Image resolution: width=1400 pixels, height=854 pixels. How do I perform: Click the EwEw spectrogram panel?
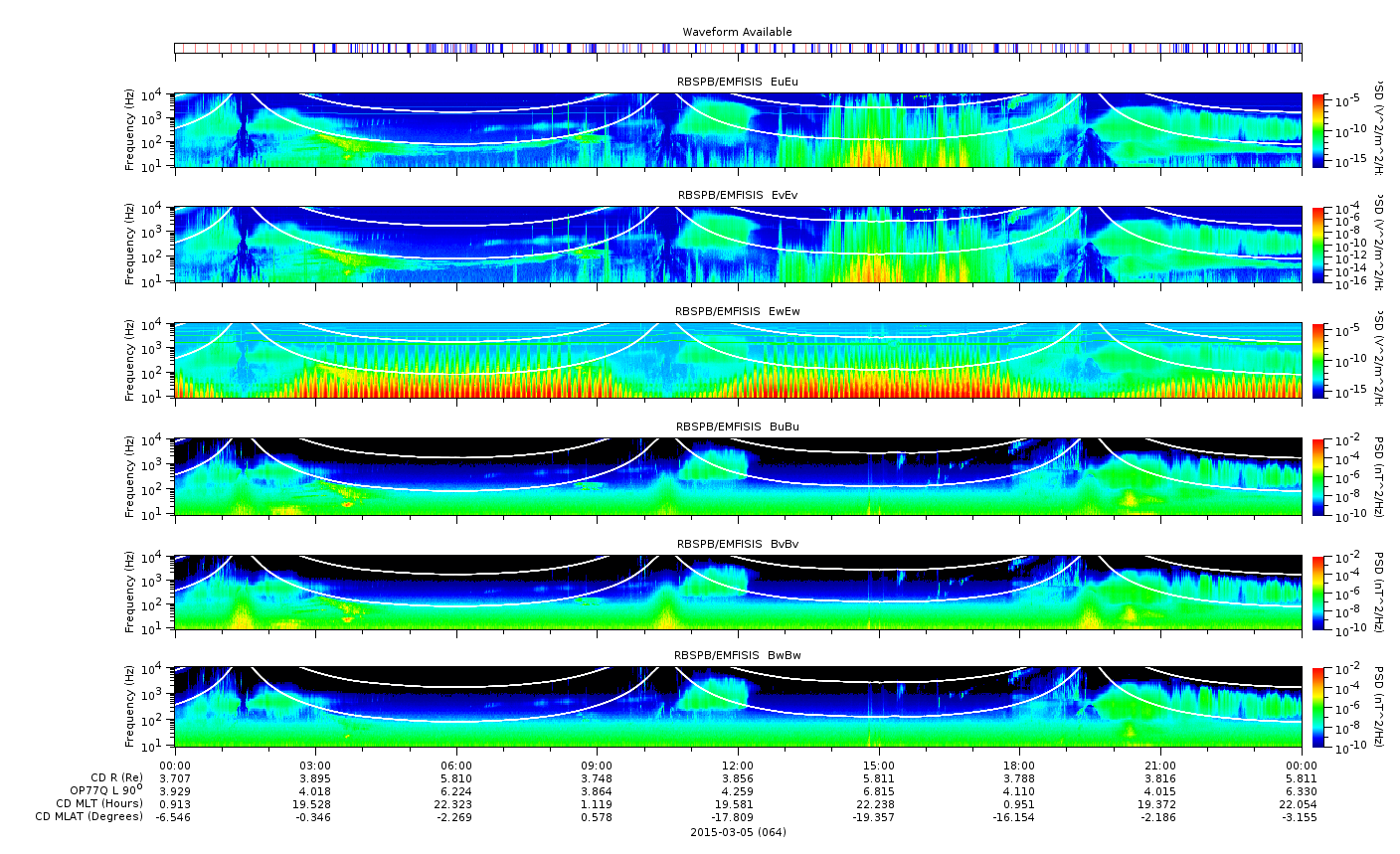point(738,360)
